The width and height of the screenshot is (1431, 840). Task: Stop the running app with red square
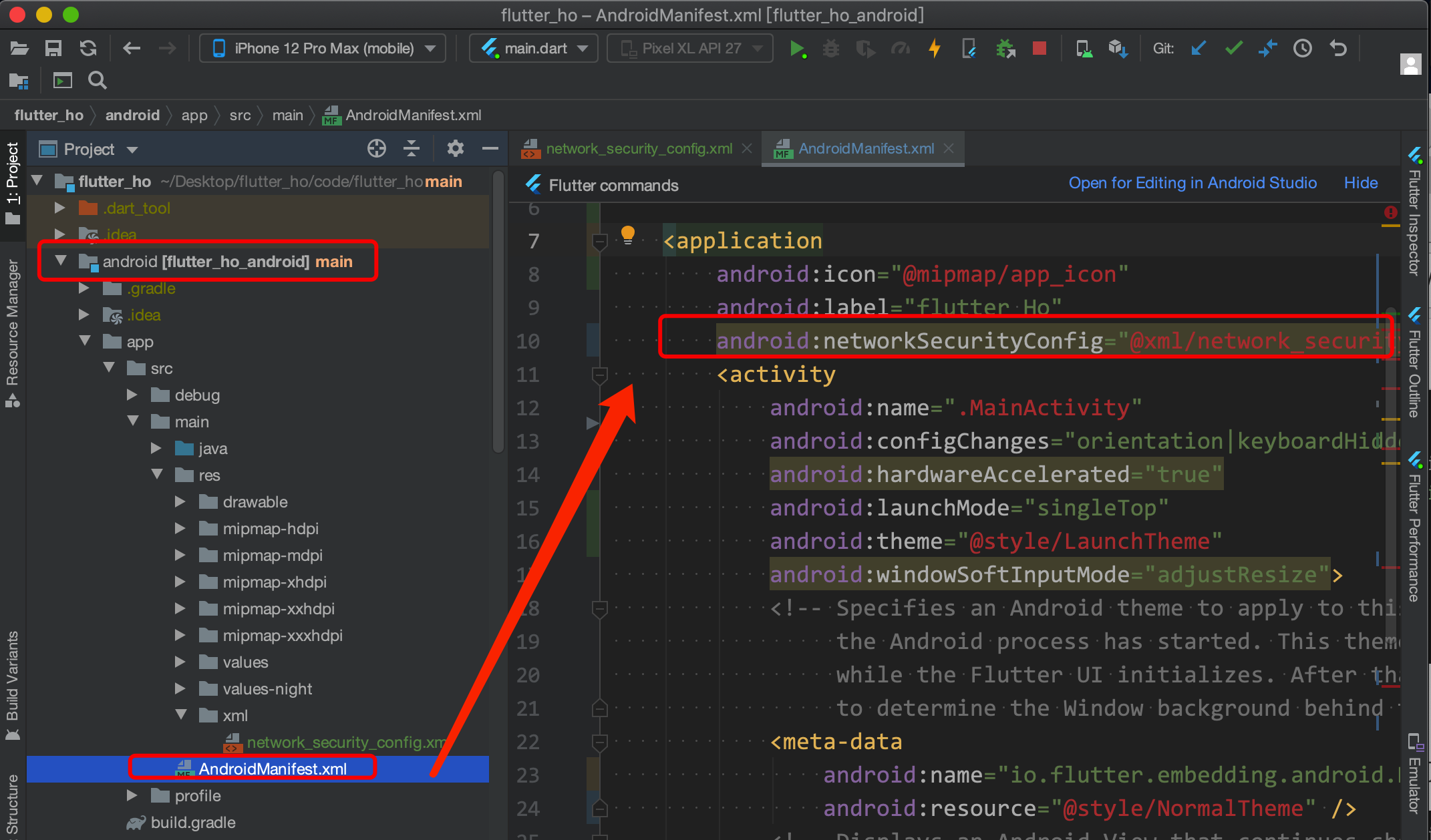(1039, 48)
